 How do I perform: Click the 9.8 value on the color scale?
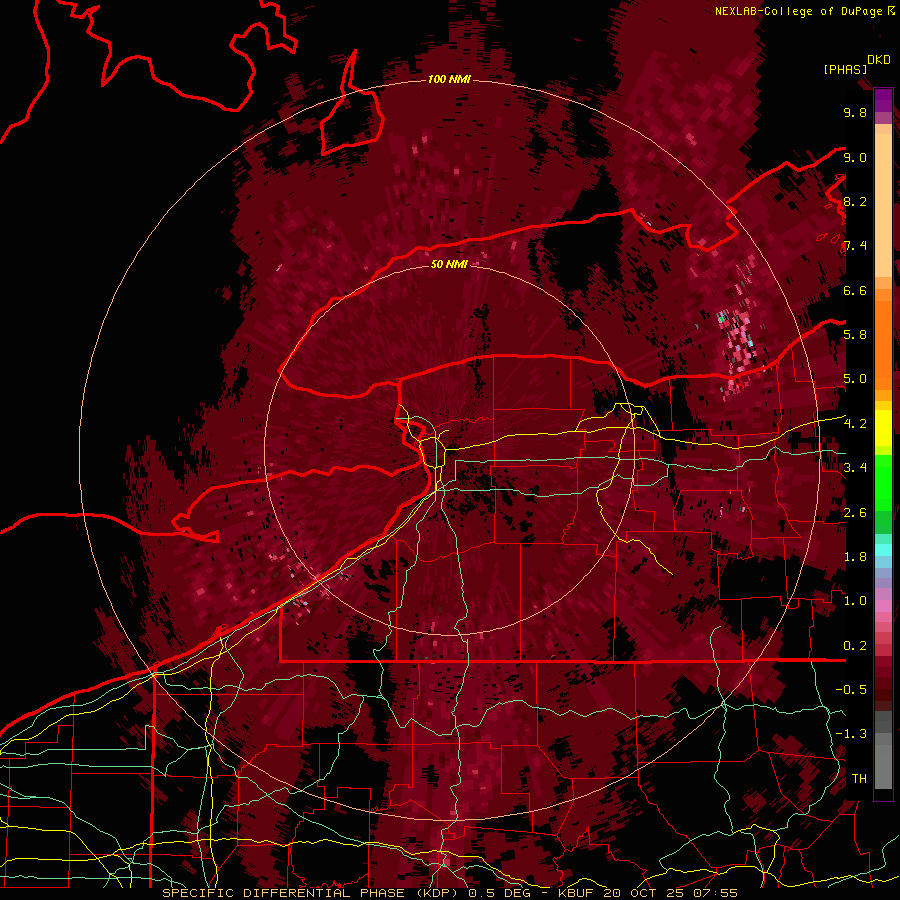click(x=855, y=112)
